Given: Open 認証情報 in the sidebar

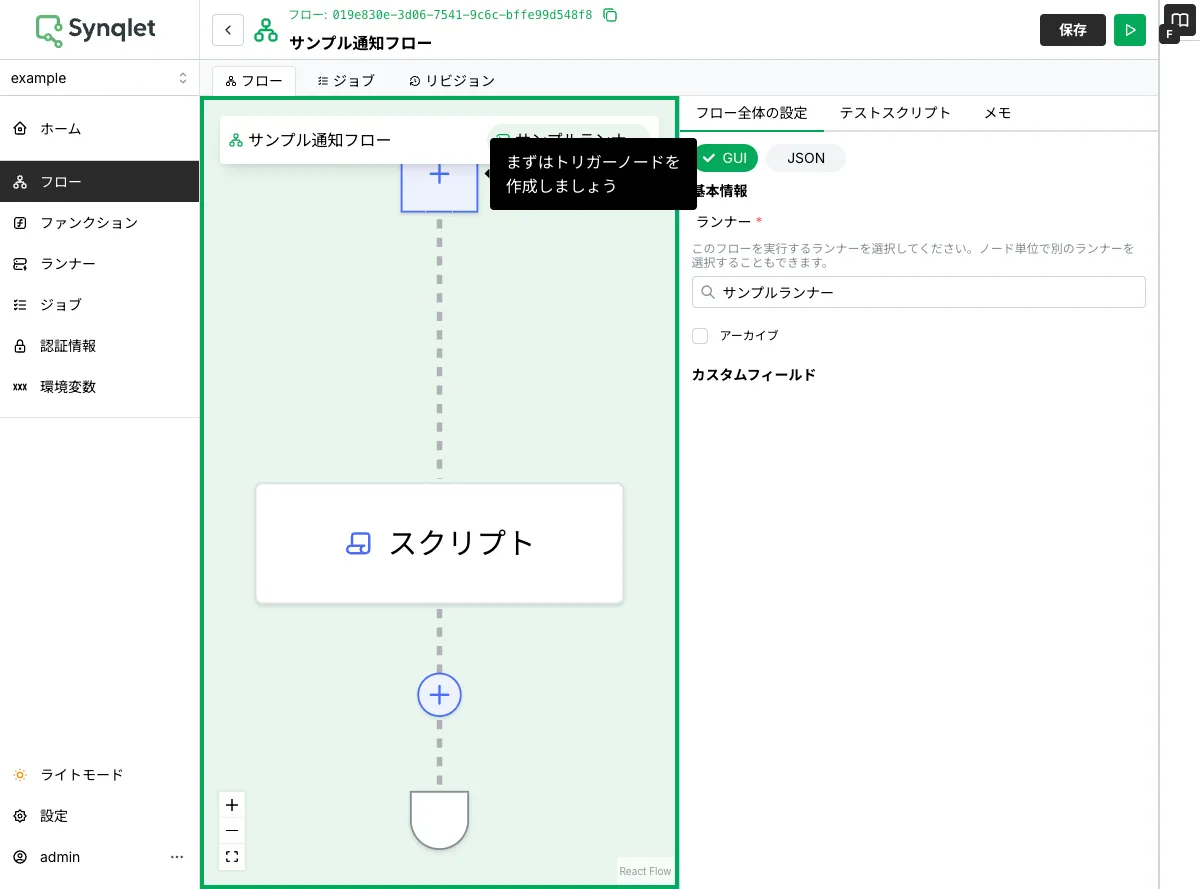Looking at the screenshot, I should (99, 346).
